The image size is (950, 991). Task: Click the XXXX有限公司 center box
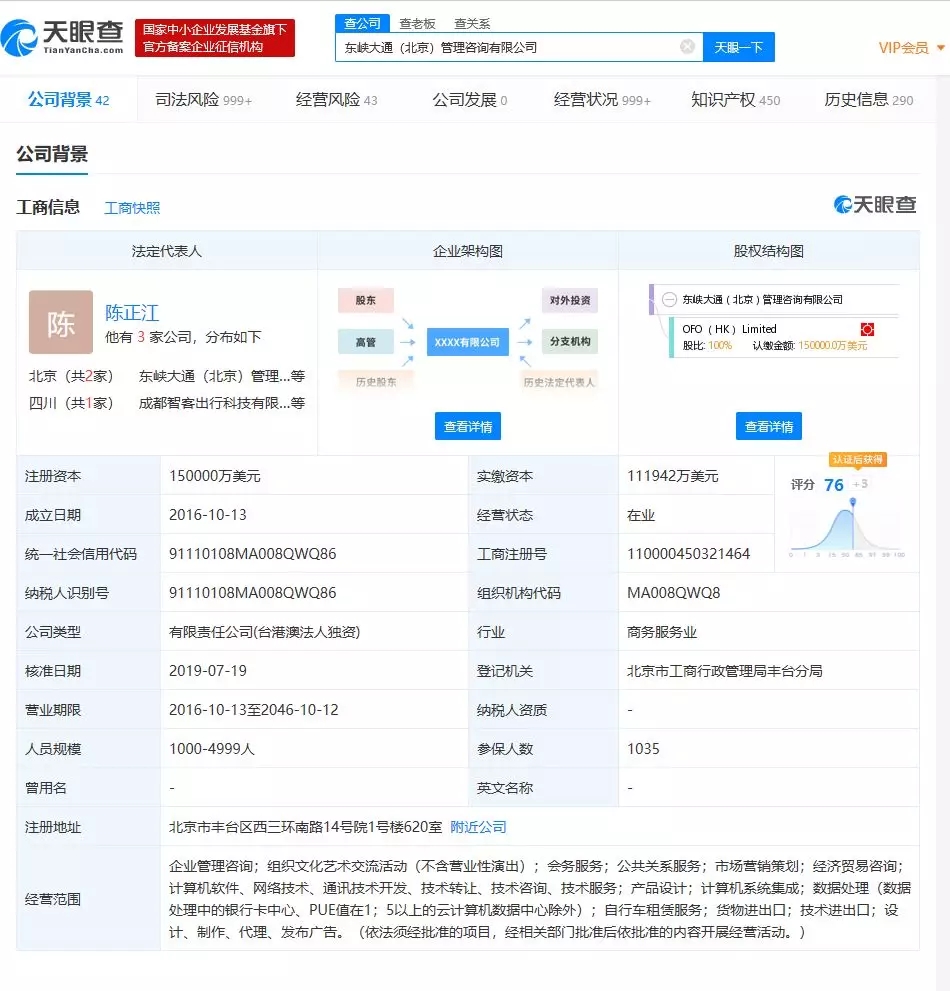click(x=467, y=342)
